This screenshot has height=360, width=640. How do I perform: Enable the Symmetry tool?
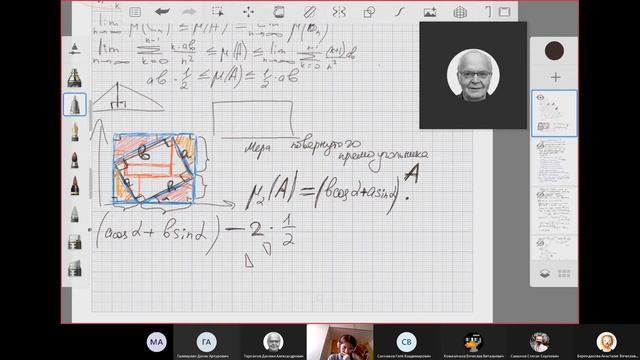pos(339,12)
